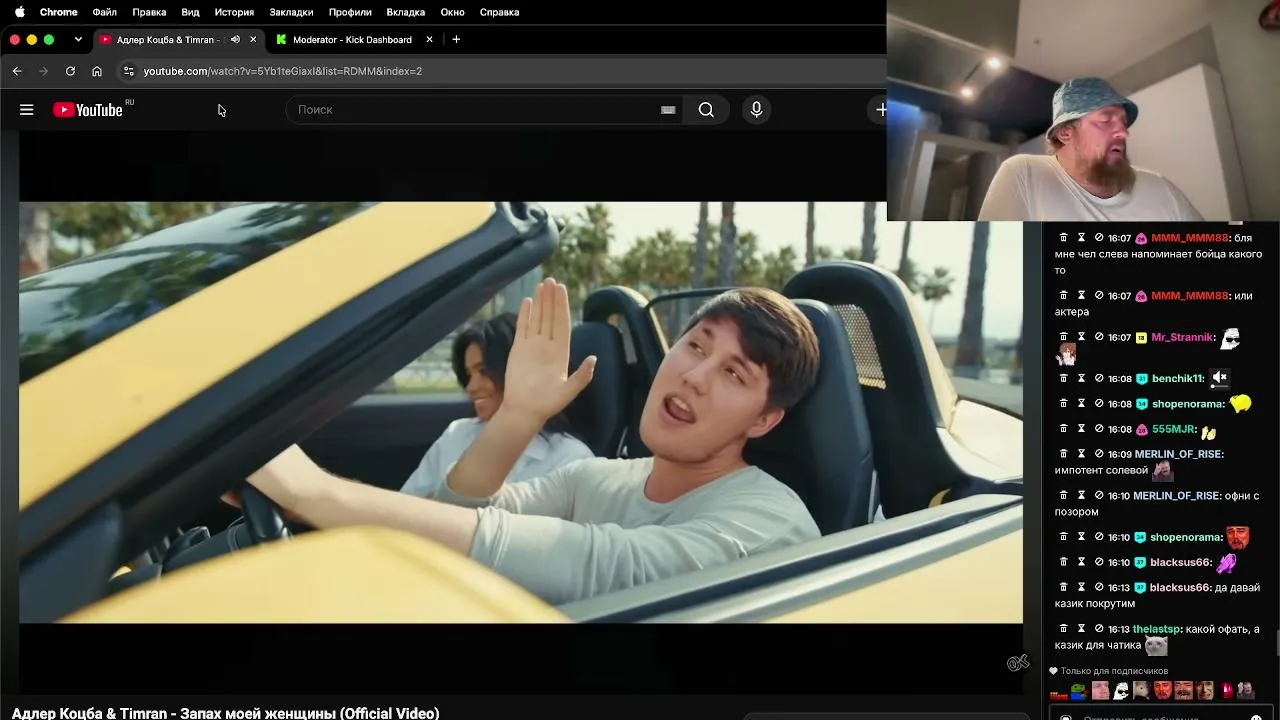Screen dimensions: 1280x720
Task: Timeout MERLIN_OF_RISE on 'импотент солевой' message
Action: click(1081, 454)
